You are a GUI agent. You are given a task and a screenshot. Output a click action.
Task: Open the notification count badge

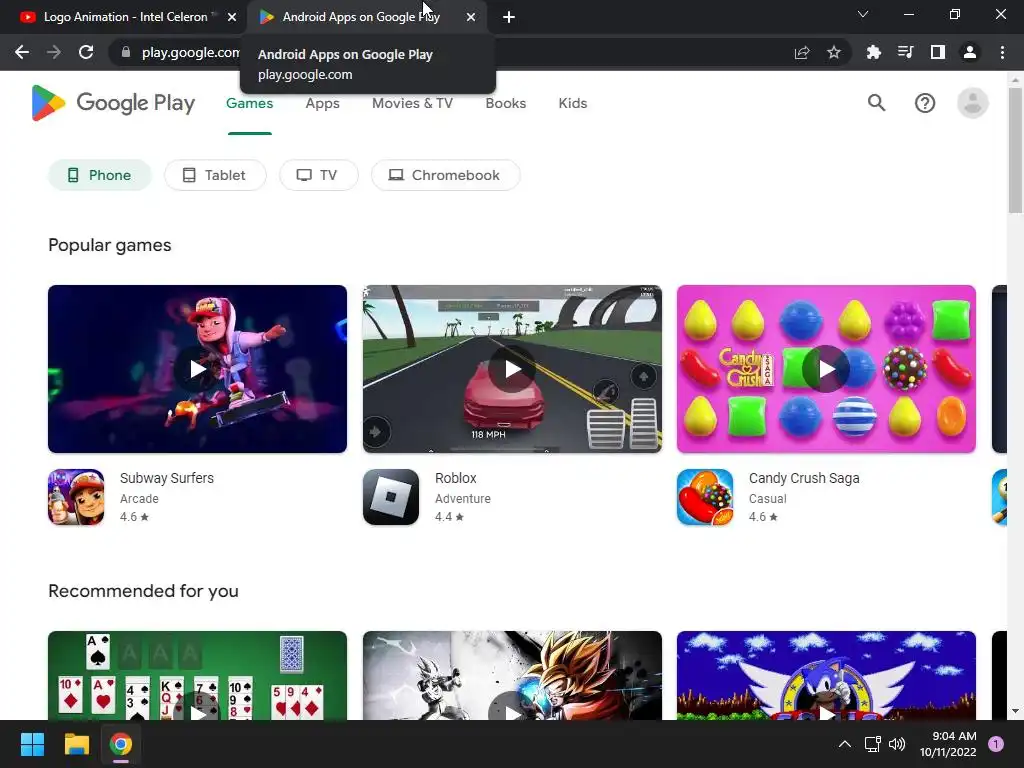[996, 744]
